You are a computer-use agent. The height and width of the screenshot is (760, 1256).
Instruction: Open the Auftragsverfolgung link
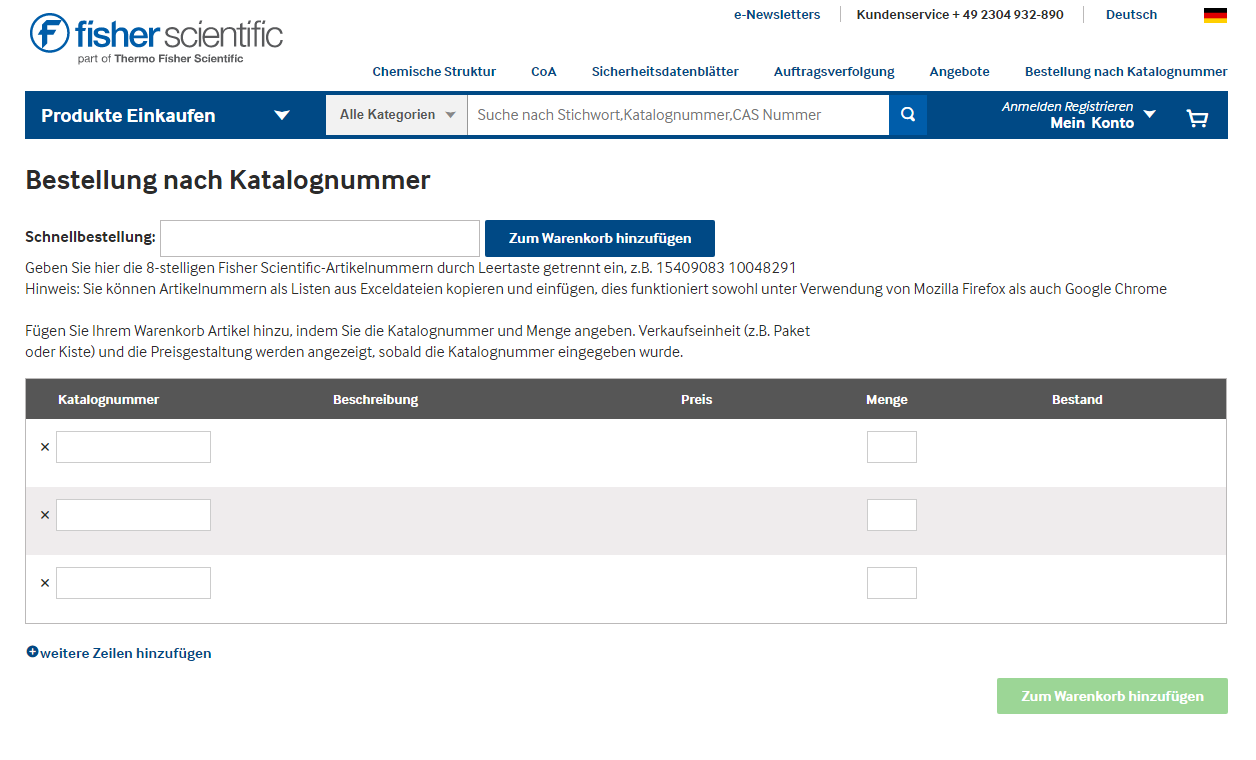(834, 71)
